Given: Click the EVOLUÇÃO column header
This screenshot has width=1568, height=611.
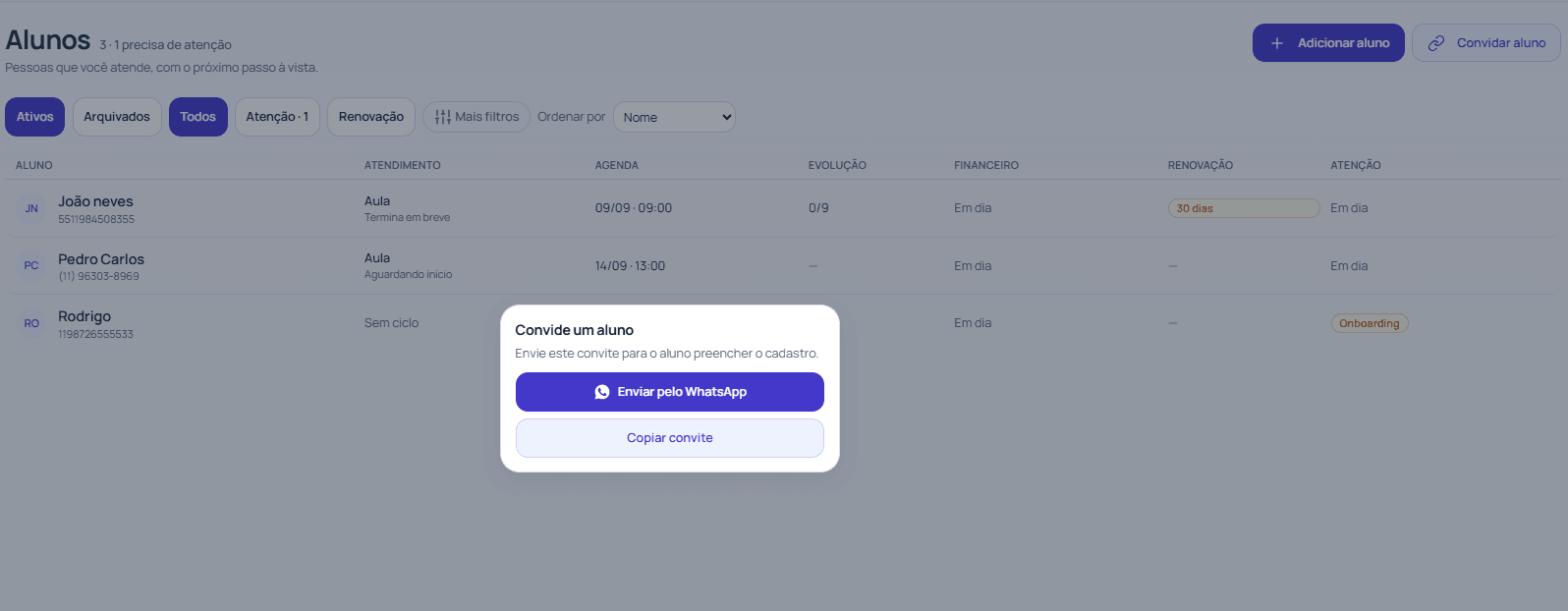Looking at the screenshot, I should coord(837,165).
